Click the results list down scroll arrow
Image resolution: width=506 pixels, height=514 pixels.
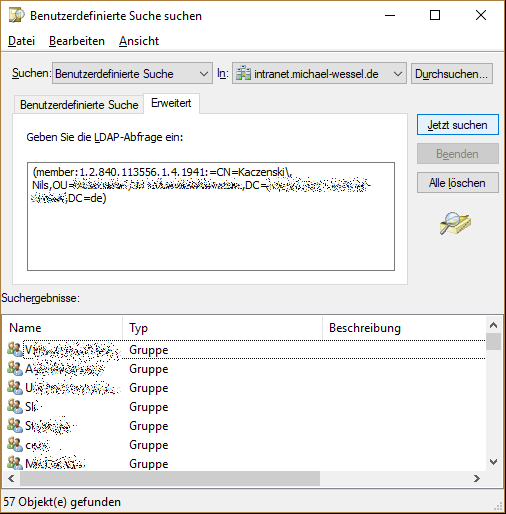coord(493,462)
